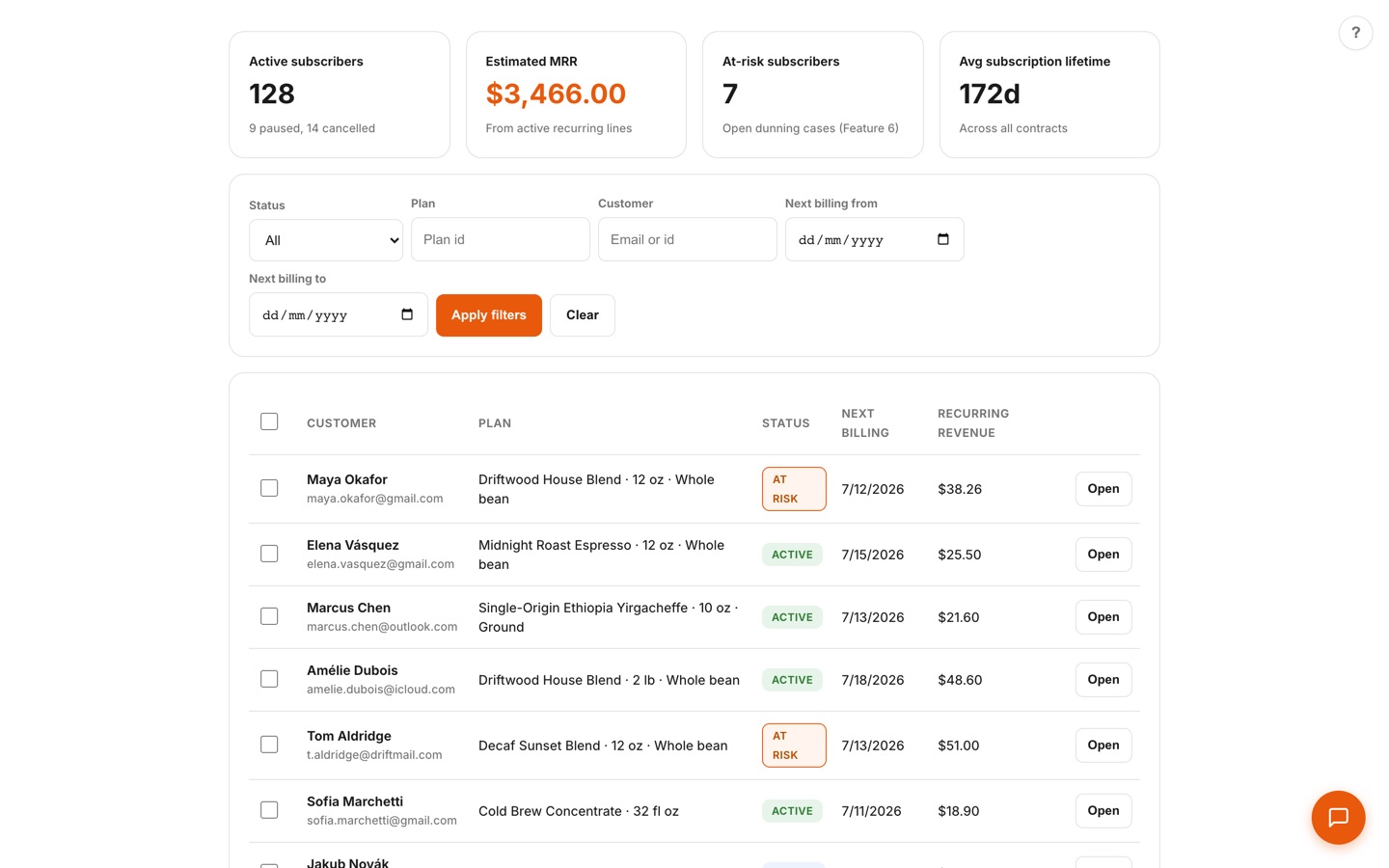Click the AT RISK badge for Maya Okafor

[x=794, y=489]
